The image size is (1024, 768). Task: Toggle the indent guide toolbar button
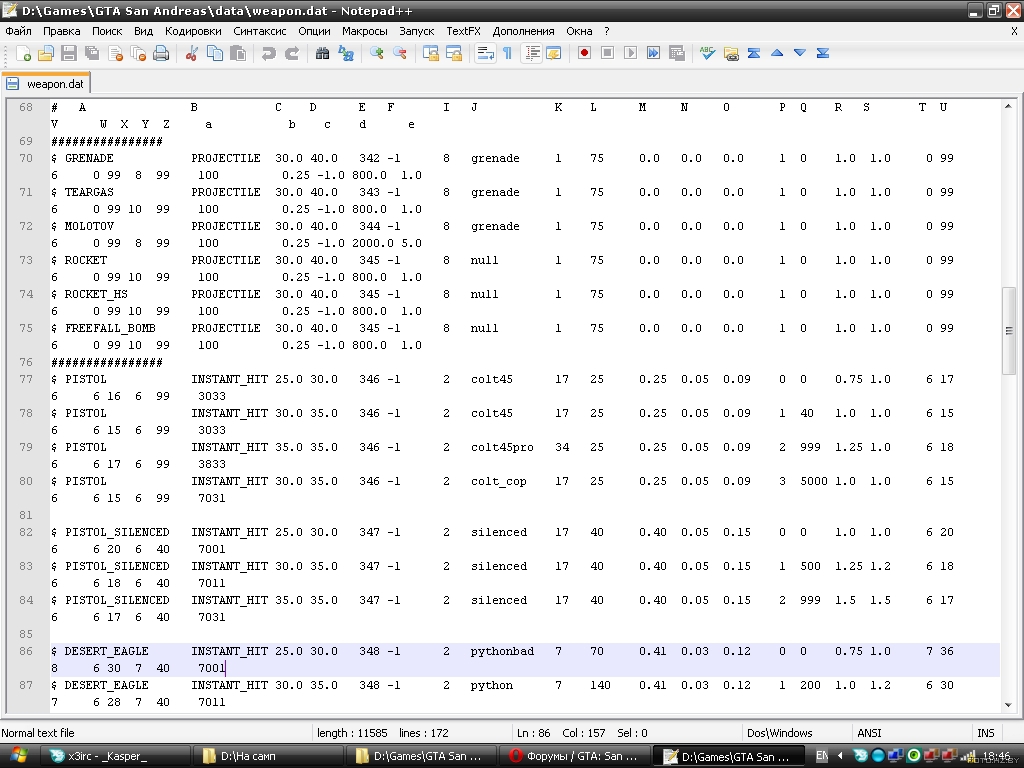[532, 54]
